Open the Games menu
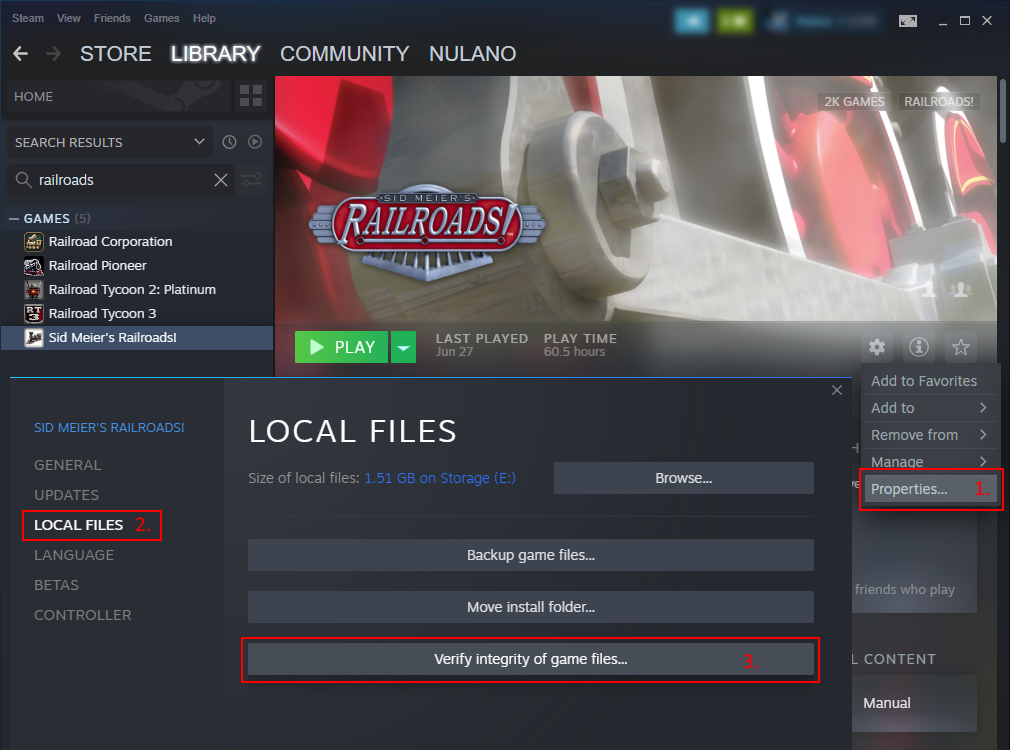Viewport: 1010px width, 750px height. (162, 18)
